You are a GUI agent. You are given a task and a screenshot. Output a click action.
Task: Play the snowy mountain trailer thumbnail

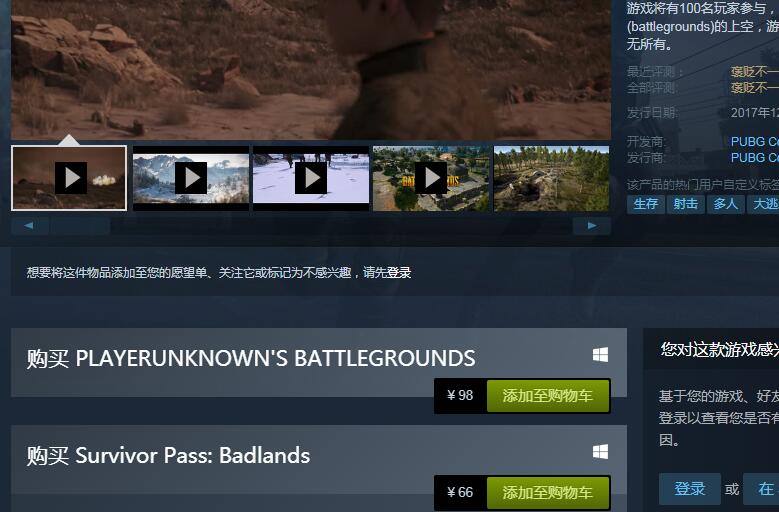(x=191, y=178)
